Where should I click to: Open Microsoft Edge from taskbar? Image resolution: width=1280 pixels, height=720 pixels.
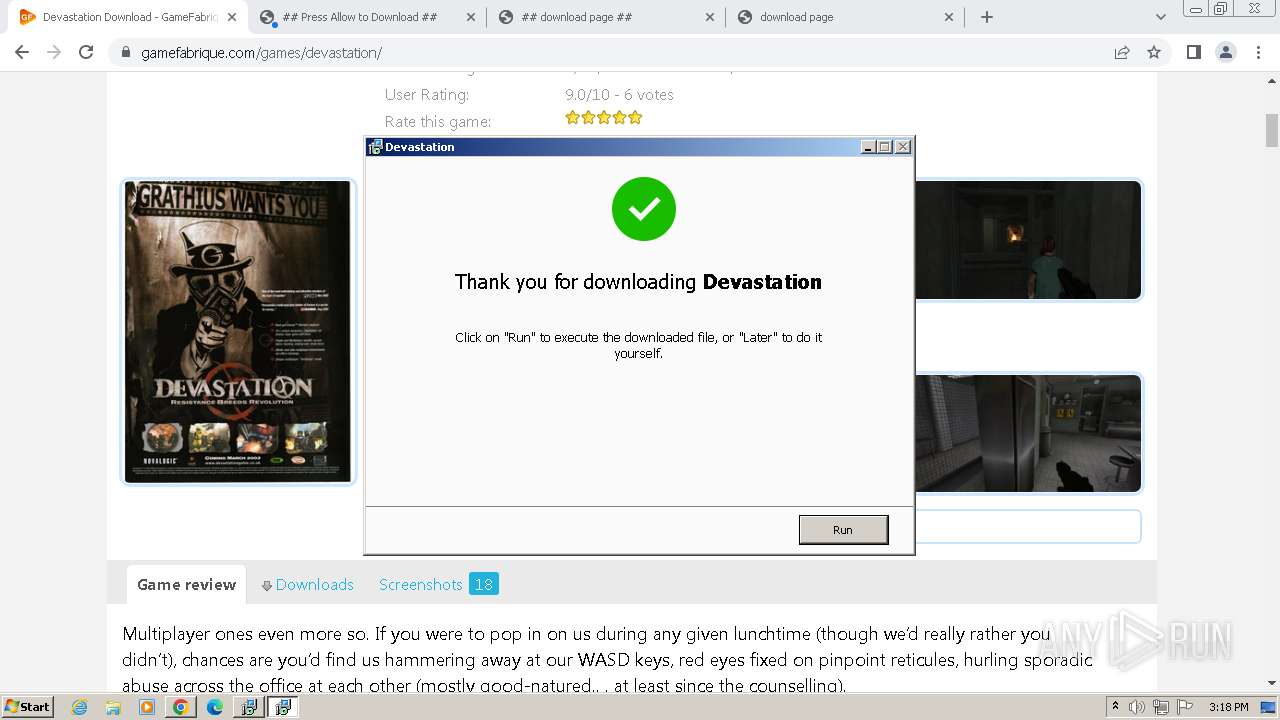tap(215, 707)
